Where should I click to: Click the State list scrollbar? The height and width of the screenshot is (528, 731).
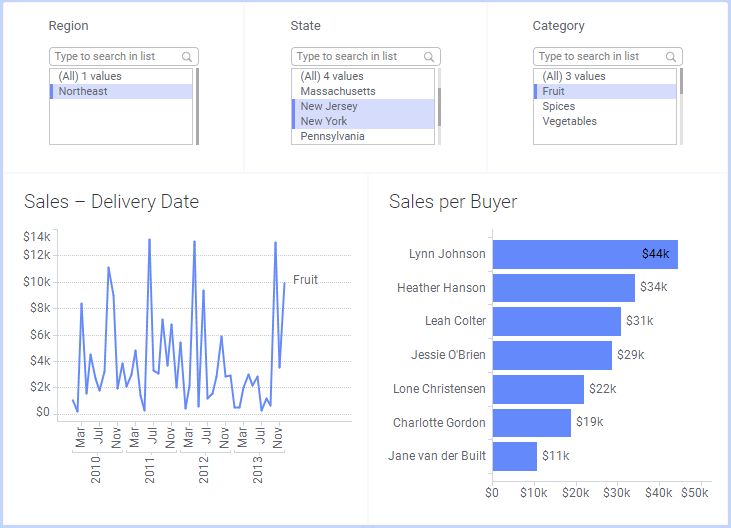click(439, 106)
